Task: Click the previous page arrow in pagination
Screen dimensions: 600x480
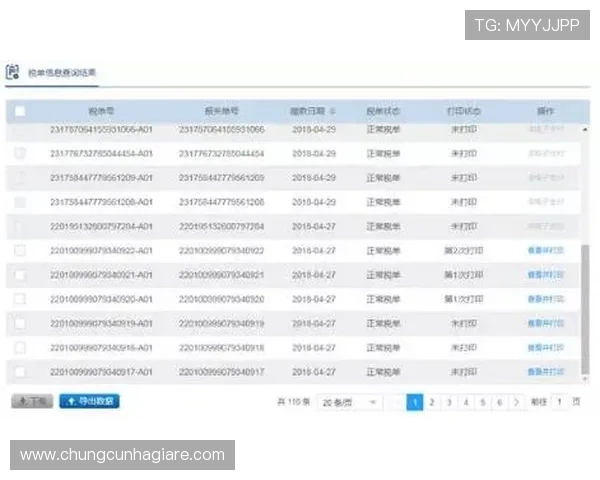Action: [397, 402]
